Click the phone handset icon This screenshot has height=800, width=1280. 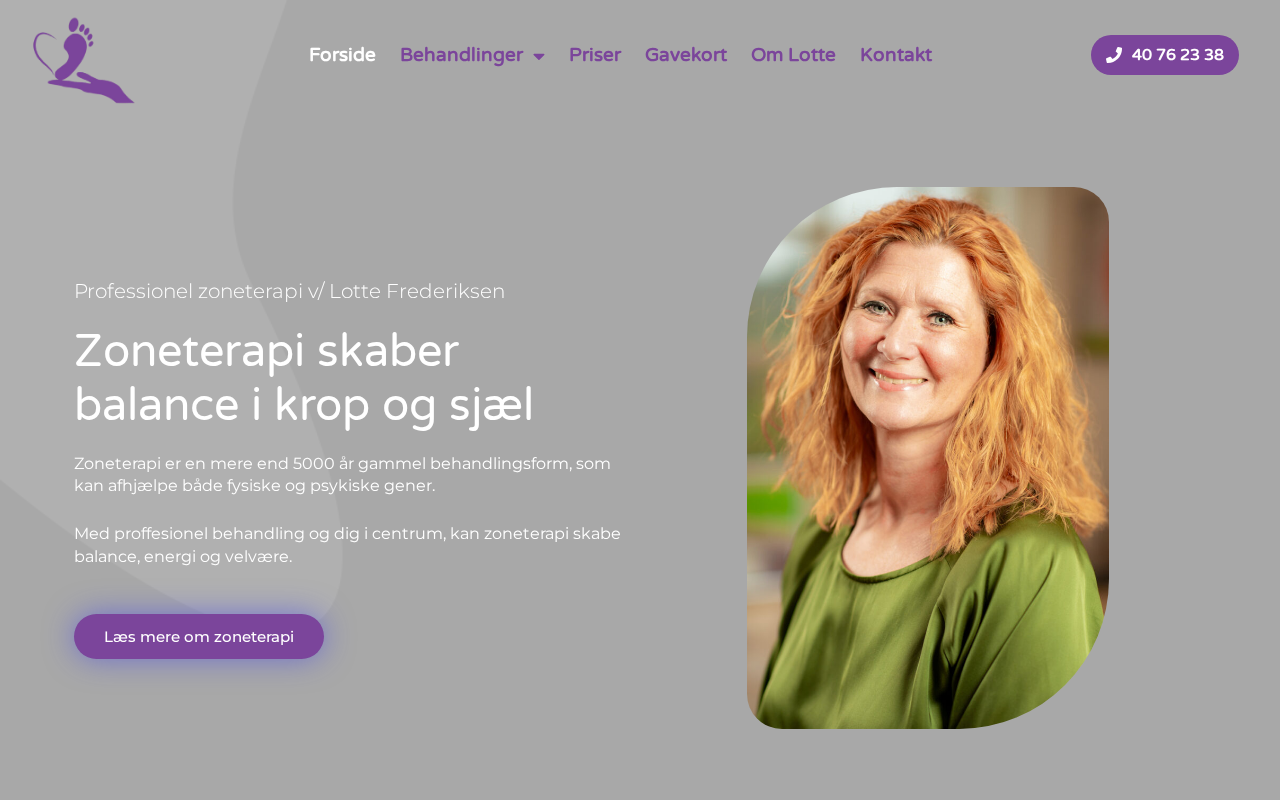click(1114, 55)
